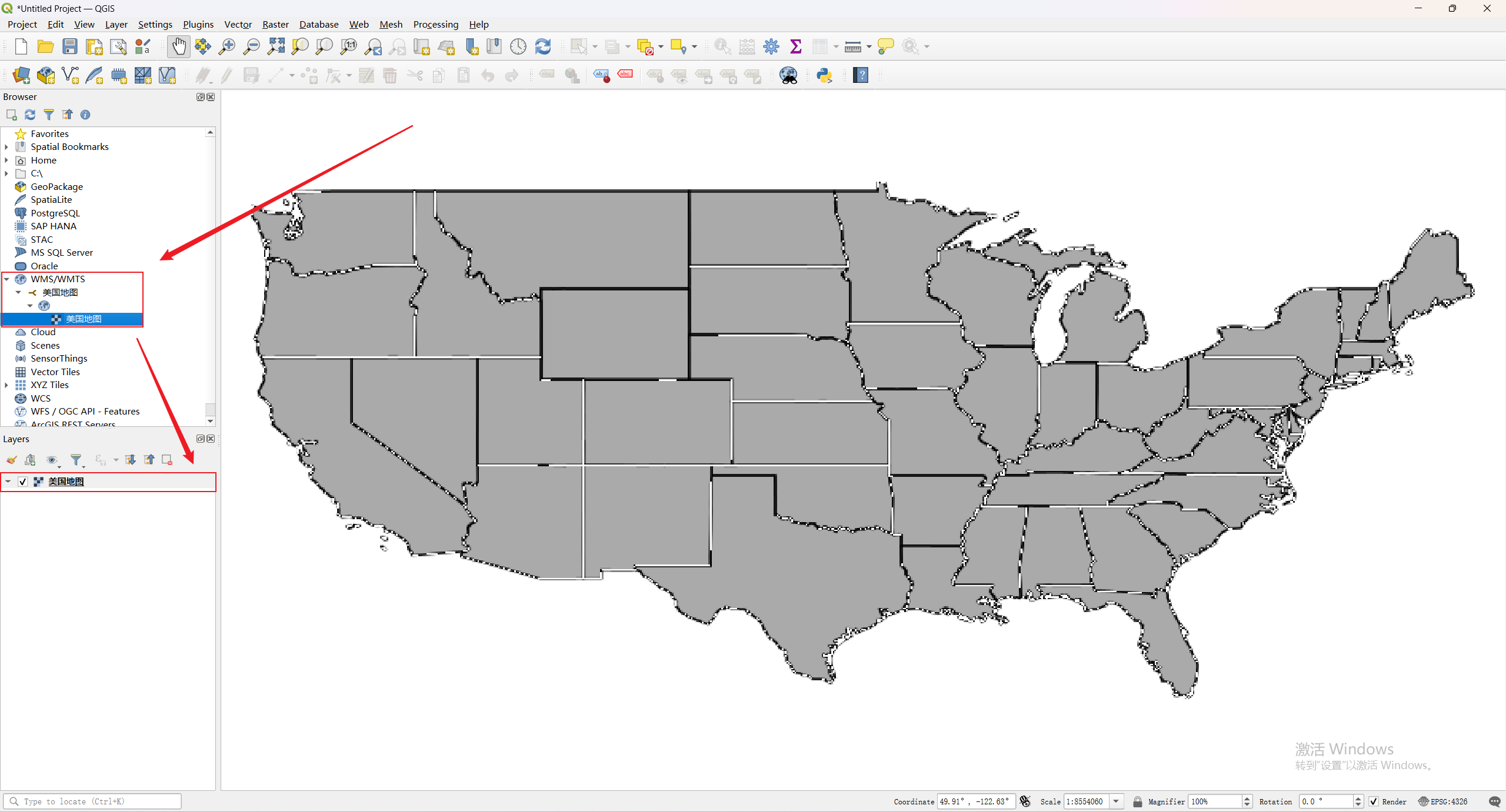
Task: Open the Raster menu
Action: [x=275, y=24]
